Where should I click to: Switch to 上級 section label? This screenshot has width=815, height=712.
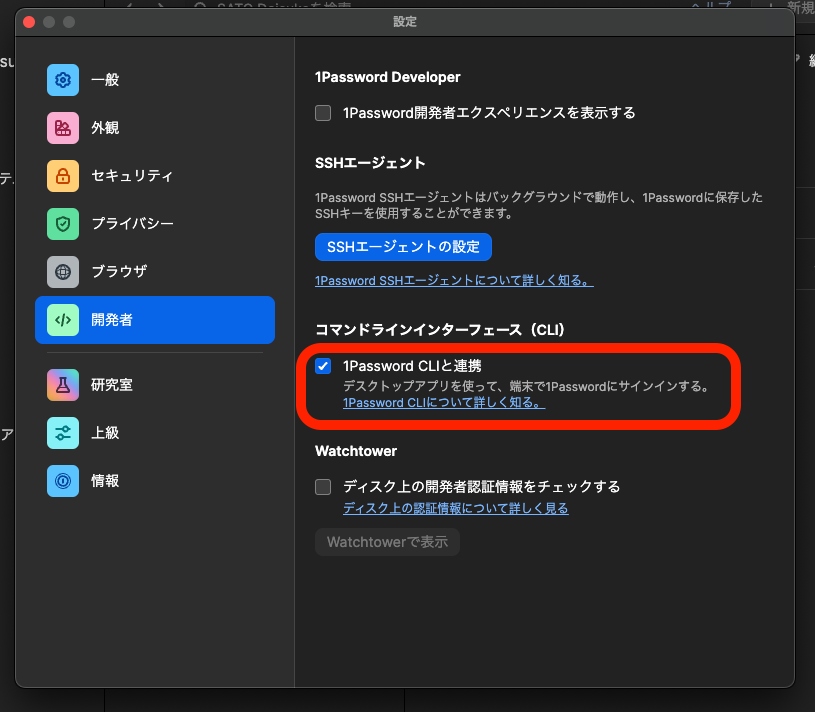[x=105, y=433]
